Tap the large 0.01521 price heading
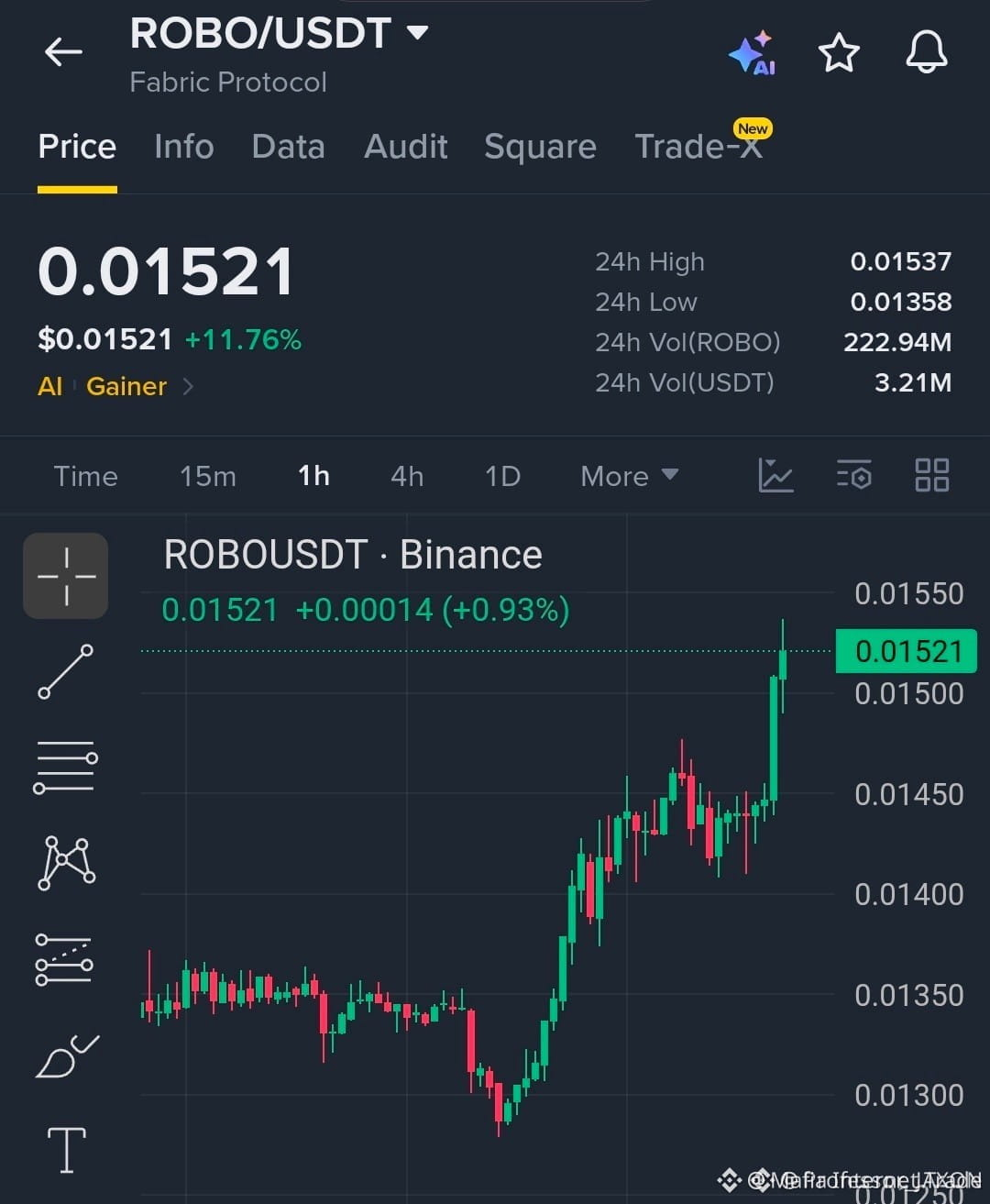Viewport: 990px width, 1204px height. point(166,272)
